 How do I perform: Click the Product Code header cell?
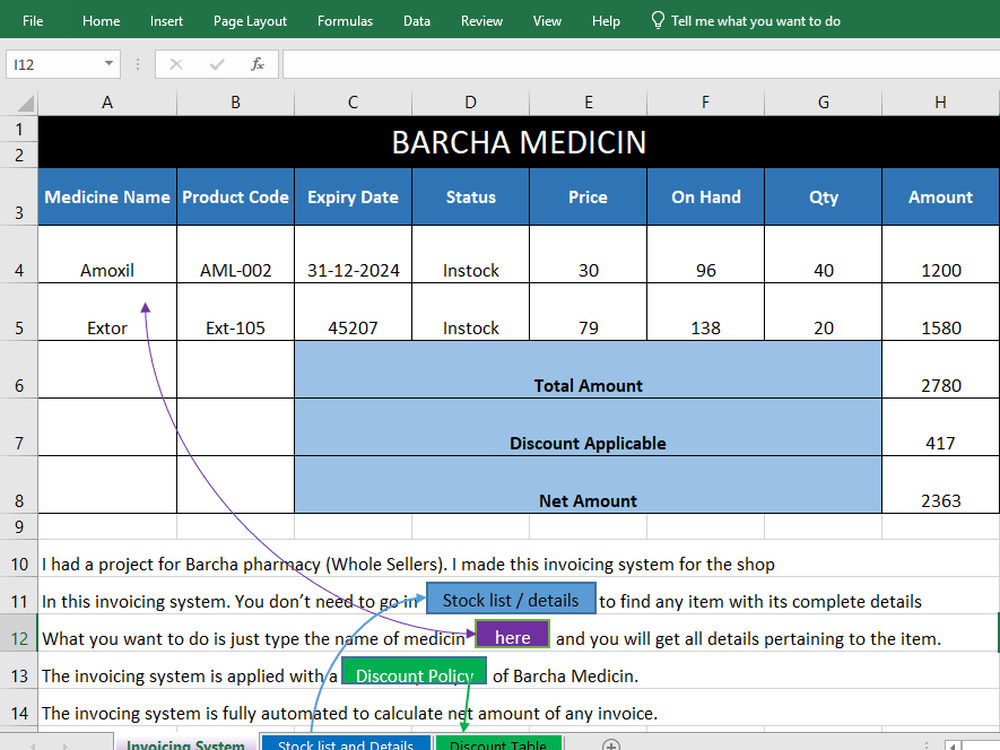235,197
